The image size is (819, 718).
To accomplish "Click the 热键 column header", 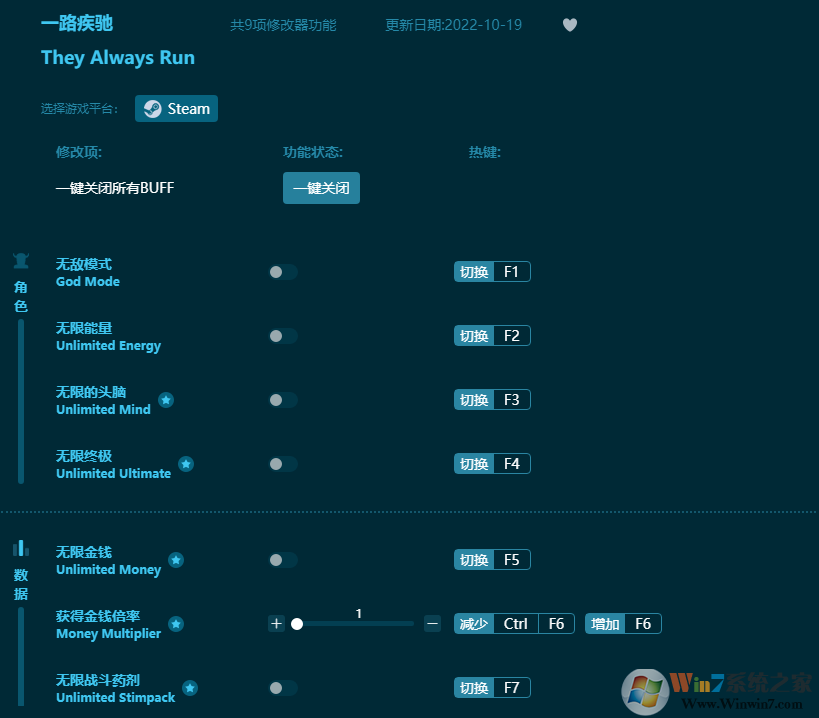I will 485,152.
